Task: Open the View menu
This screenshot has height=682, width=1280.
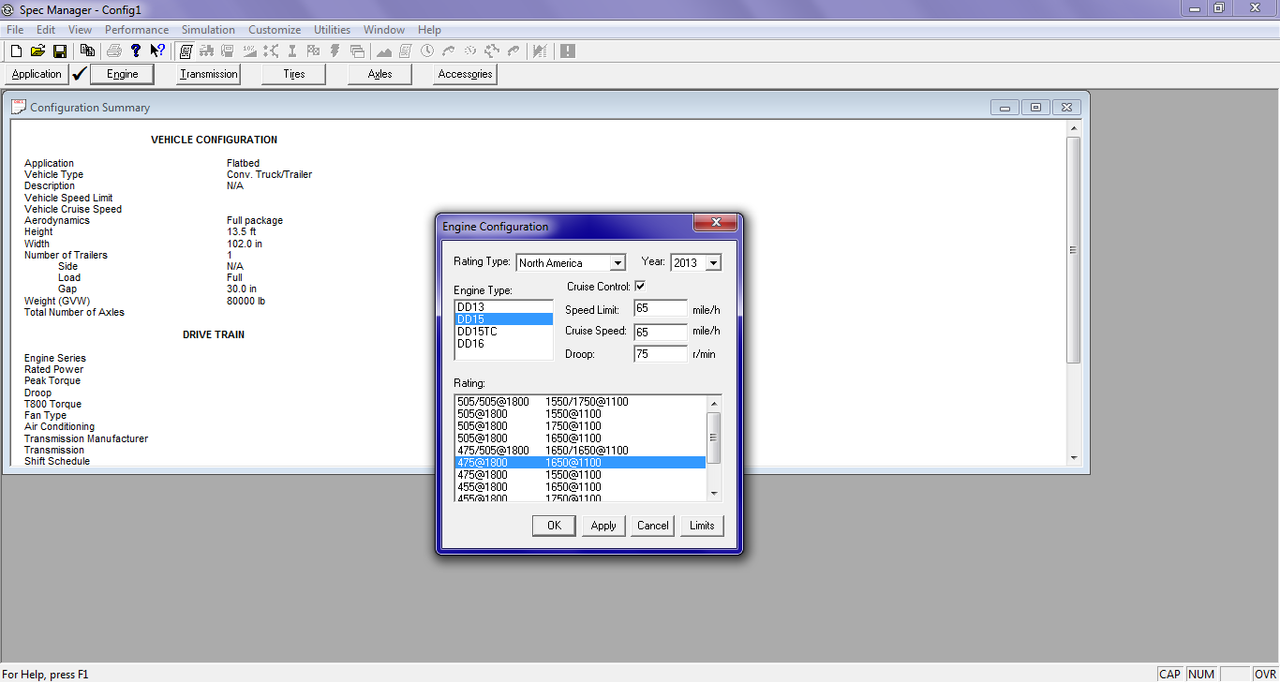Action: coord(80,30)
